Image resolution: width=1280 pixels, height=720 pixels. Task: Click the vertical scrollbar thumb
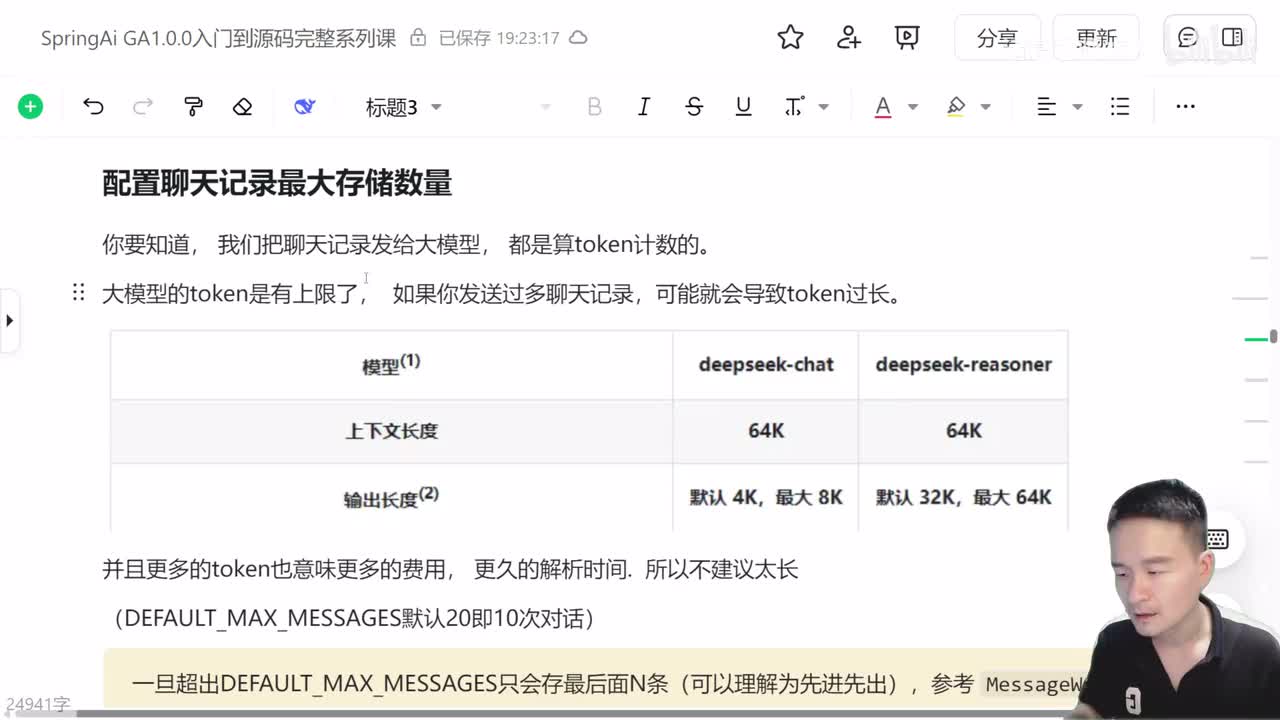click(1273, 336)
